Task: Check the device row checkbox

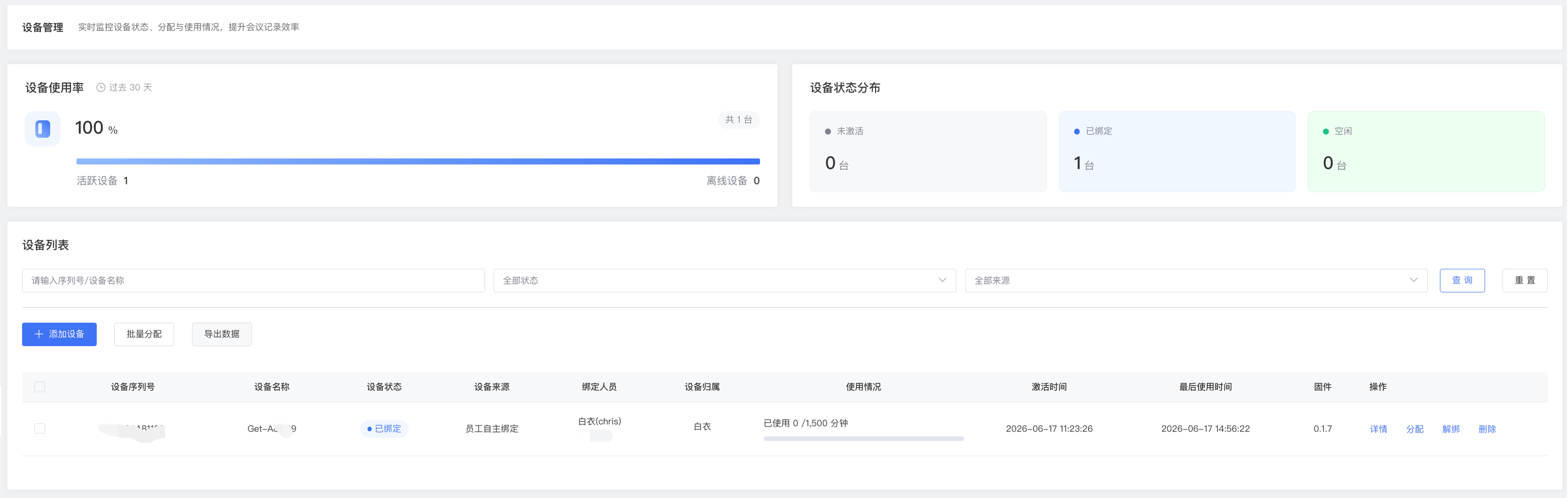Action: point(40,429)
